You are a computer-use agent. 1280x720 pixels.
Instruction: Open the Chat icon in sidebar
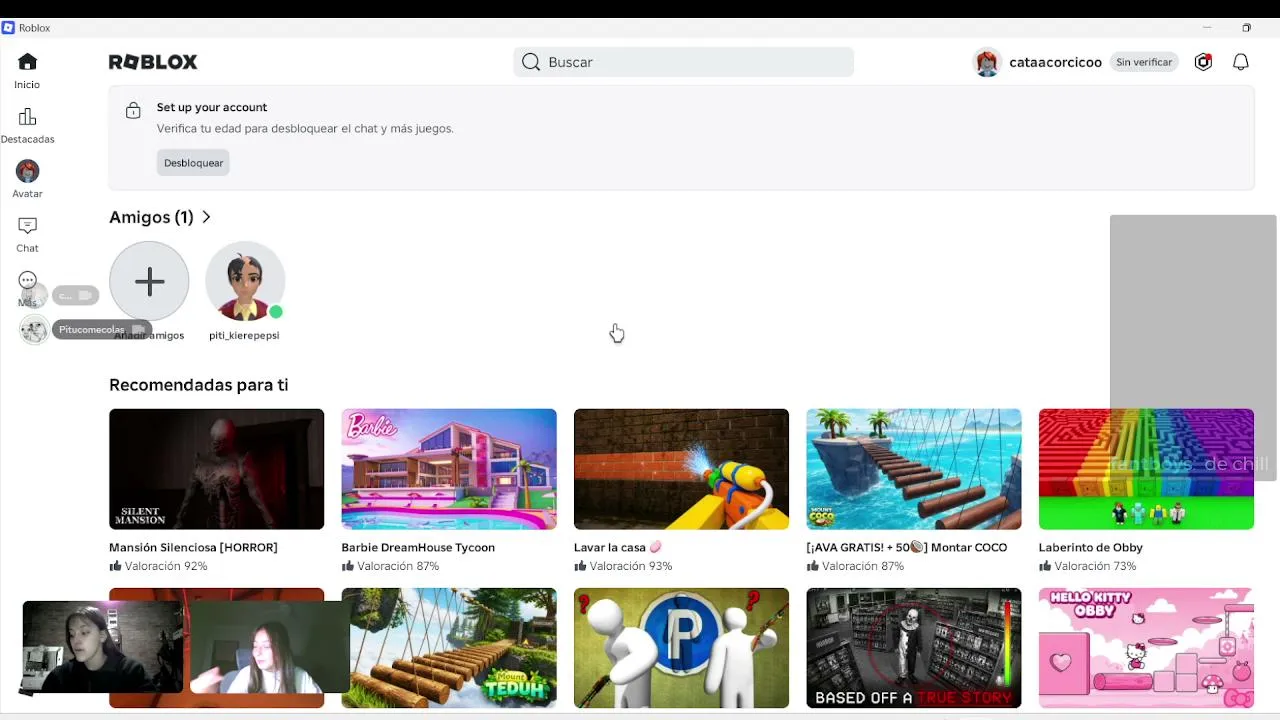click(x=27, y=226)
